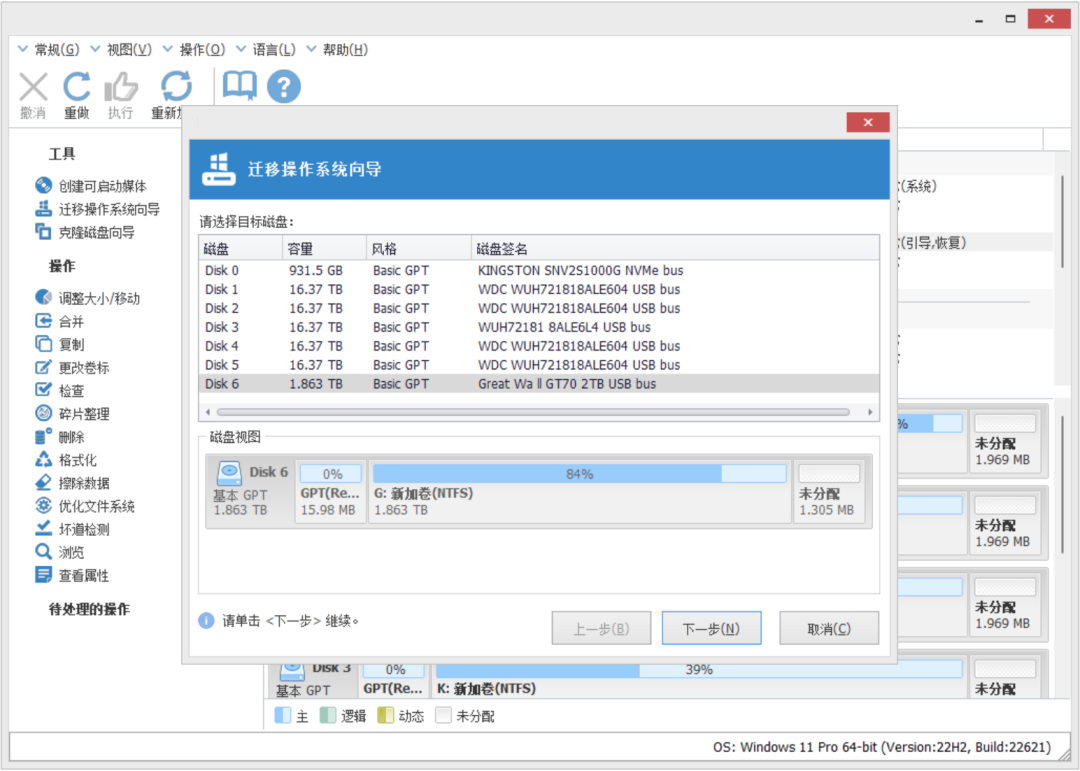Image resolution: width=1080 pixels, height=771 pixels.
Task: Click the 主 primary legend swatch
Action: coord(282,715)
